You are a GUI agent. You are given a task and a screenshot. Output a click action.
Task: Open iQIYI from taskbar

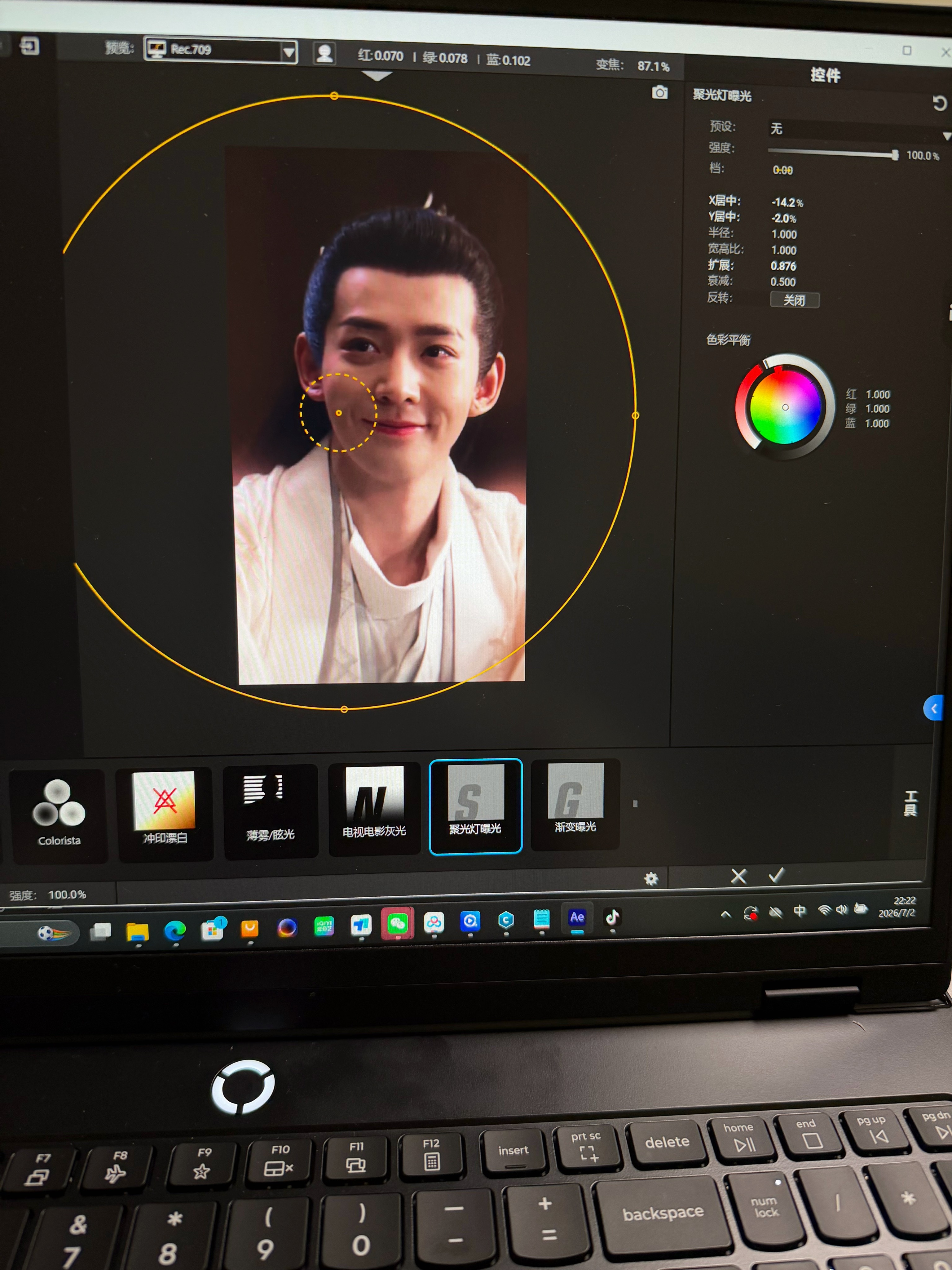click(324, 926)
